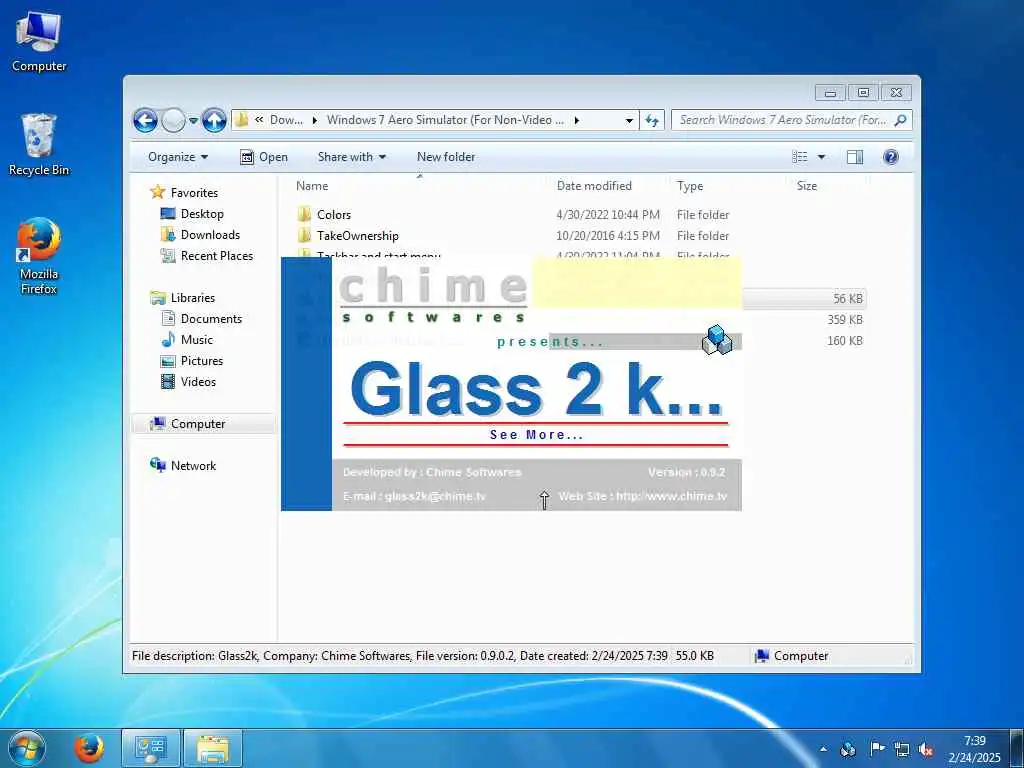Sort by Type column header
Screen dimensions: 1024x768
click(690, 186)
